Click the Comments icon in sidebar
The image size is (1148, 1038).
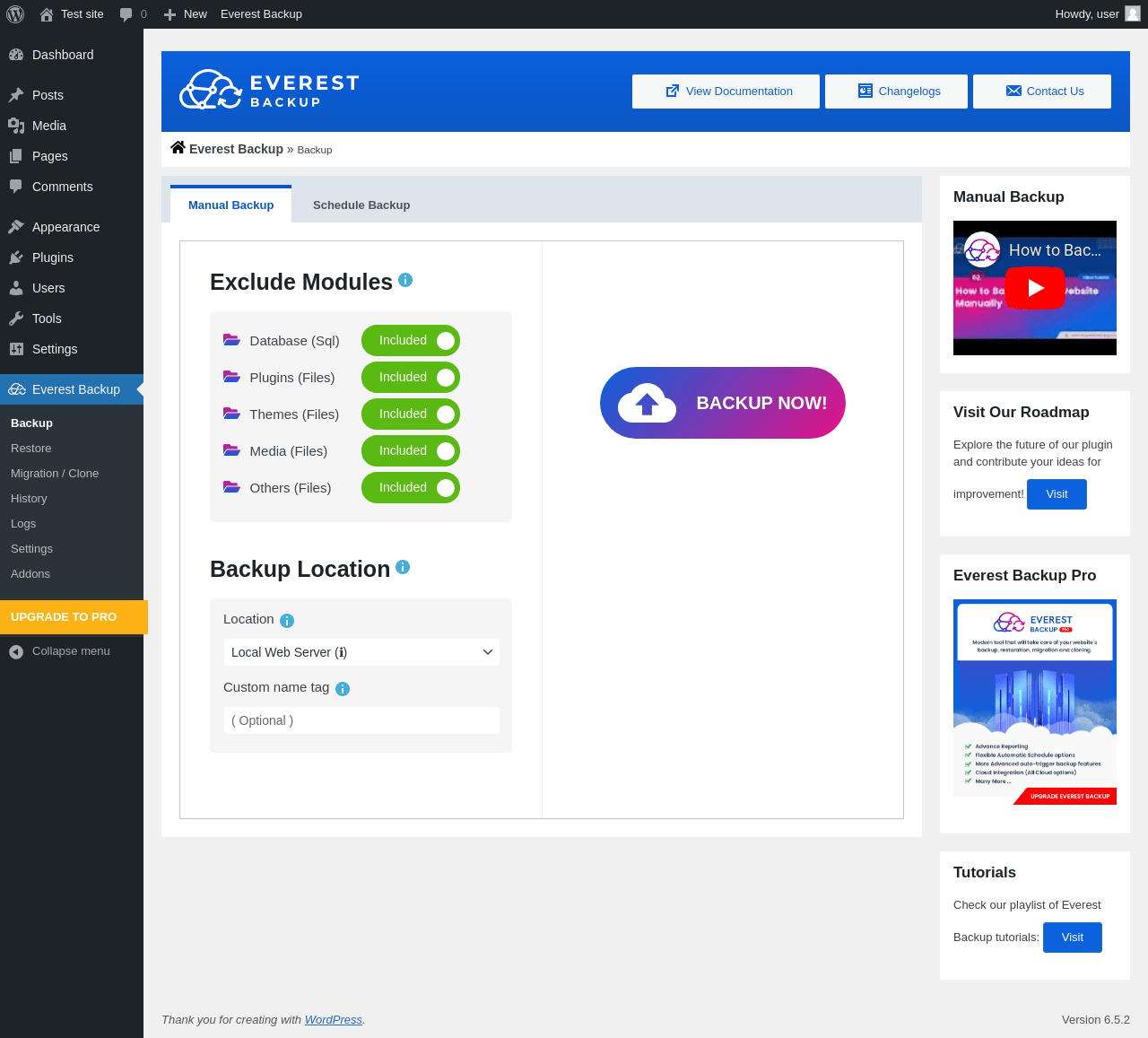16,187
